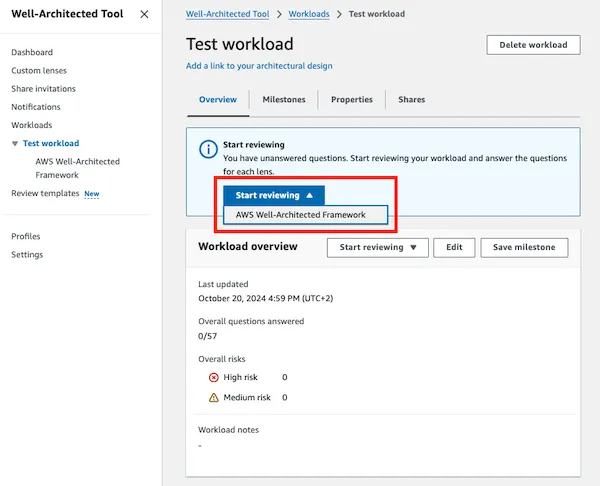Open Add a link to your architectural design

point(259,66)
